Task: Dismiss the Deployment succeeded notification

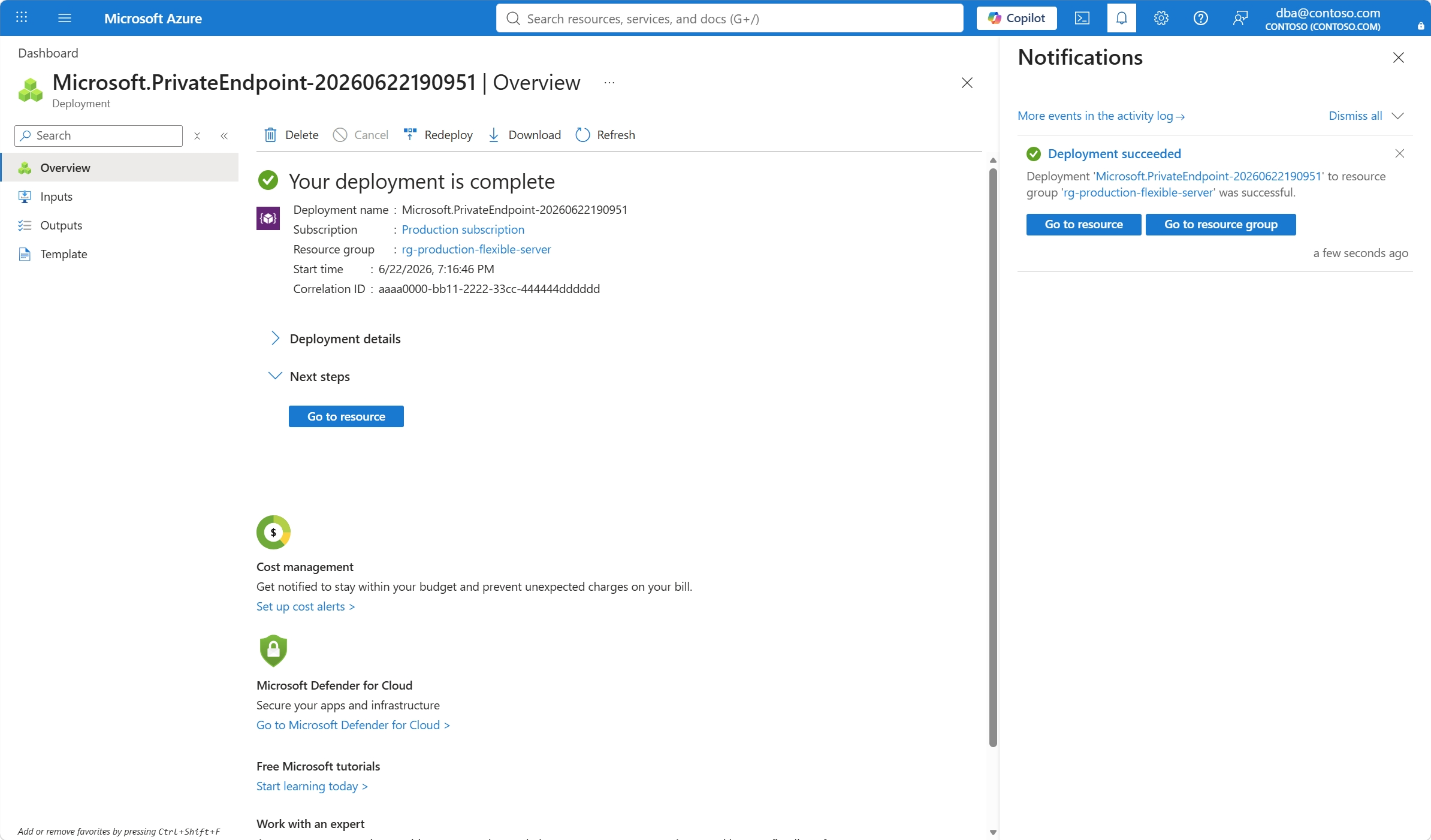Action: pyautogui.click(x=1400, y=153)
